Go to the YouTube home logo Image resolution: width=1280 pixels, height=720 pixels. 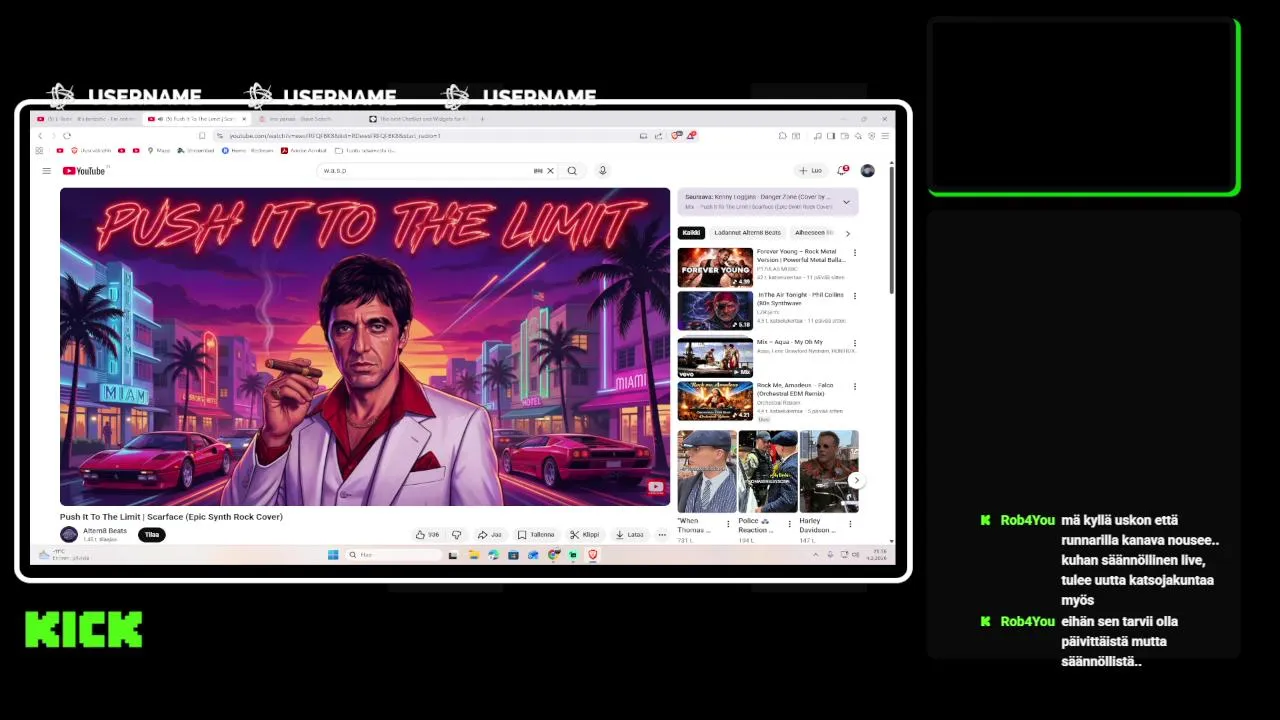(84, 171)
